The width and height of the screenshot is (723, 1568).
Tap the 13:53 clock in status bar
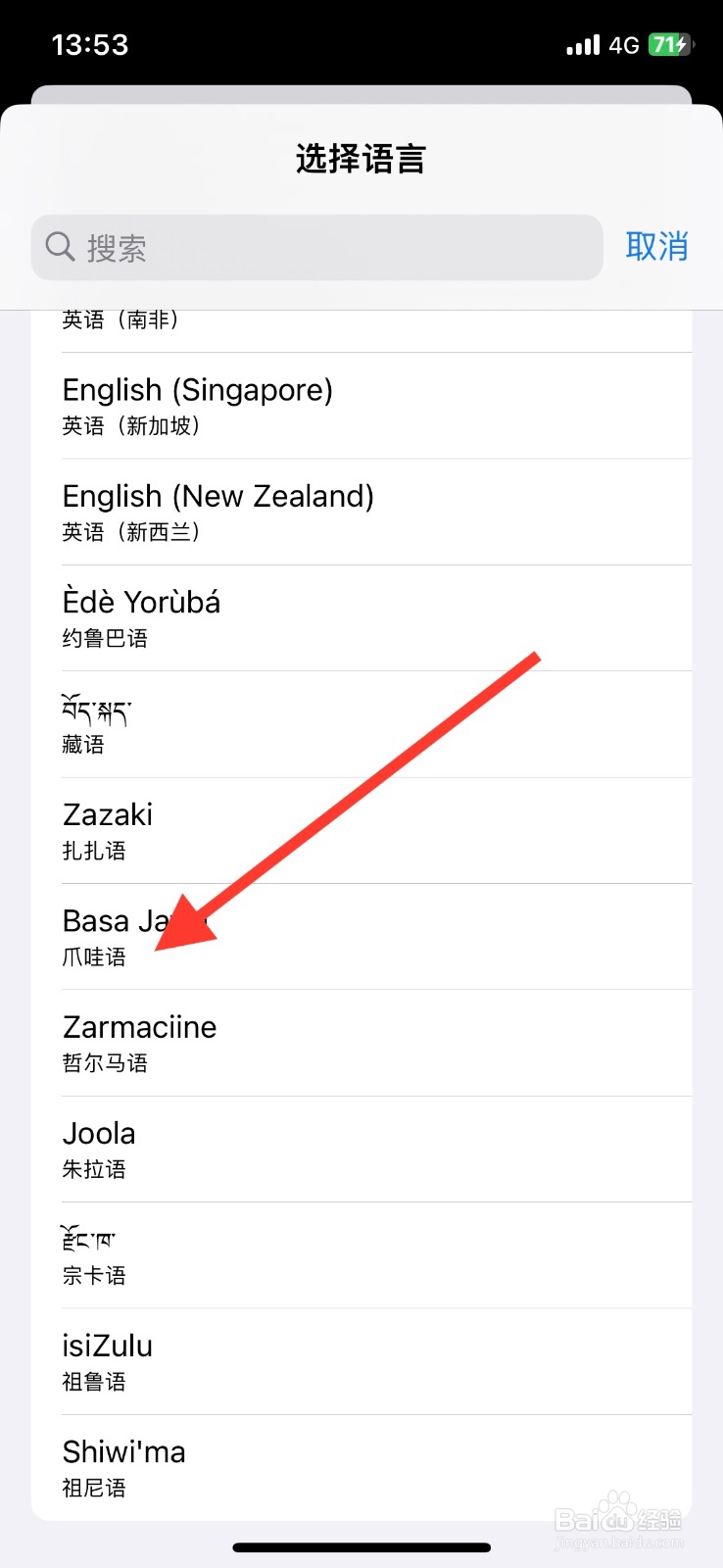[90, 45]
